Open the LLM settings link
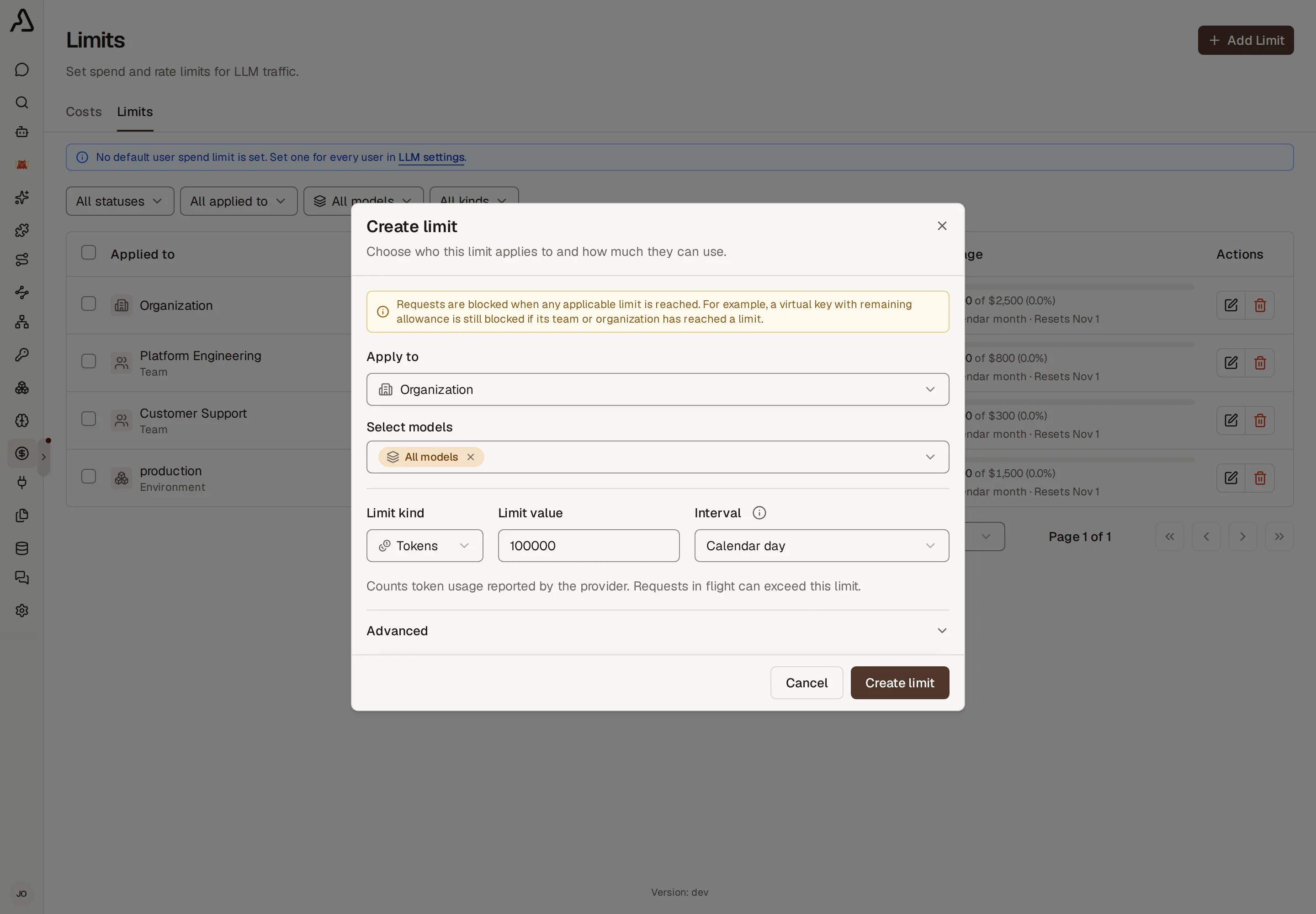 point(431,157)
